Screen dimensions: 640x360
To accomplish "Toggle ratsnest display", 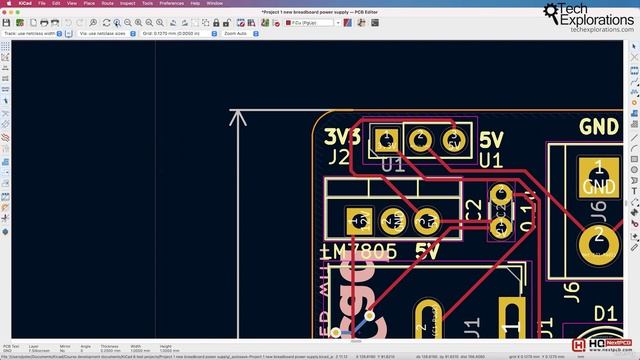I will click(x=5, y=113).
